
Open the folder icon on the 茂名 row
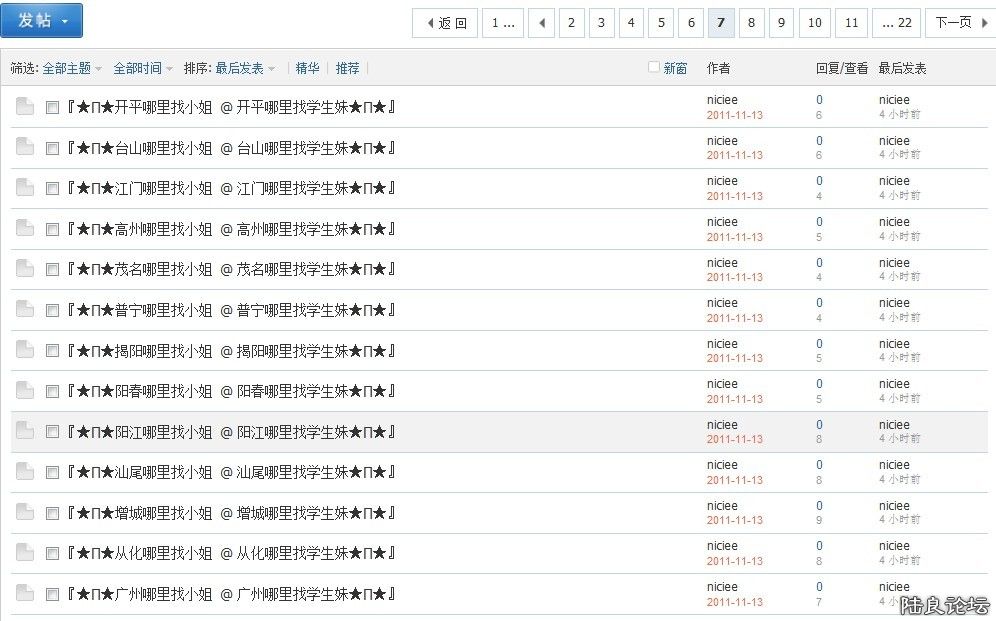click(25, 268)
